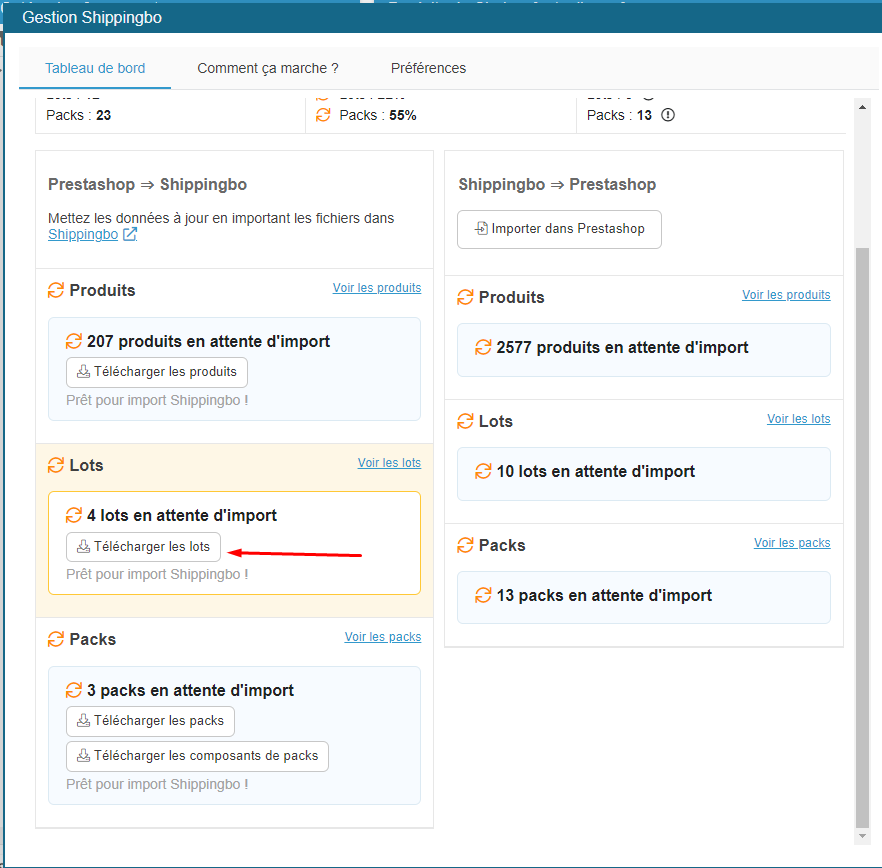Click '4 lots en attente d'import' text
The width and height of the screenshot is (882, 868).
pos(182,515)
